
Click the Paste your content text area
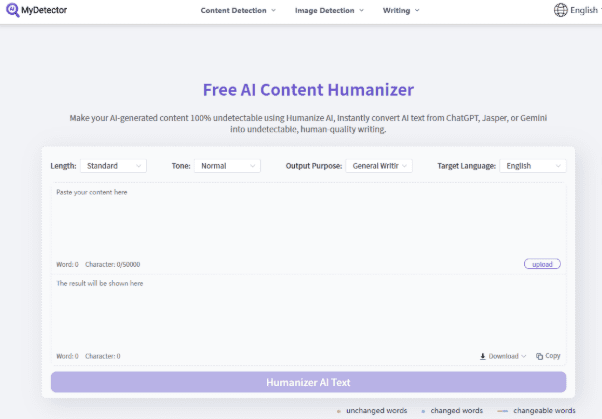coord(308,220)
